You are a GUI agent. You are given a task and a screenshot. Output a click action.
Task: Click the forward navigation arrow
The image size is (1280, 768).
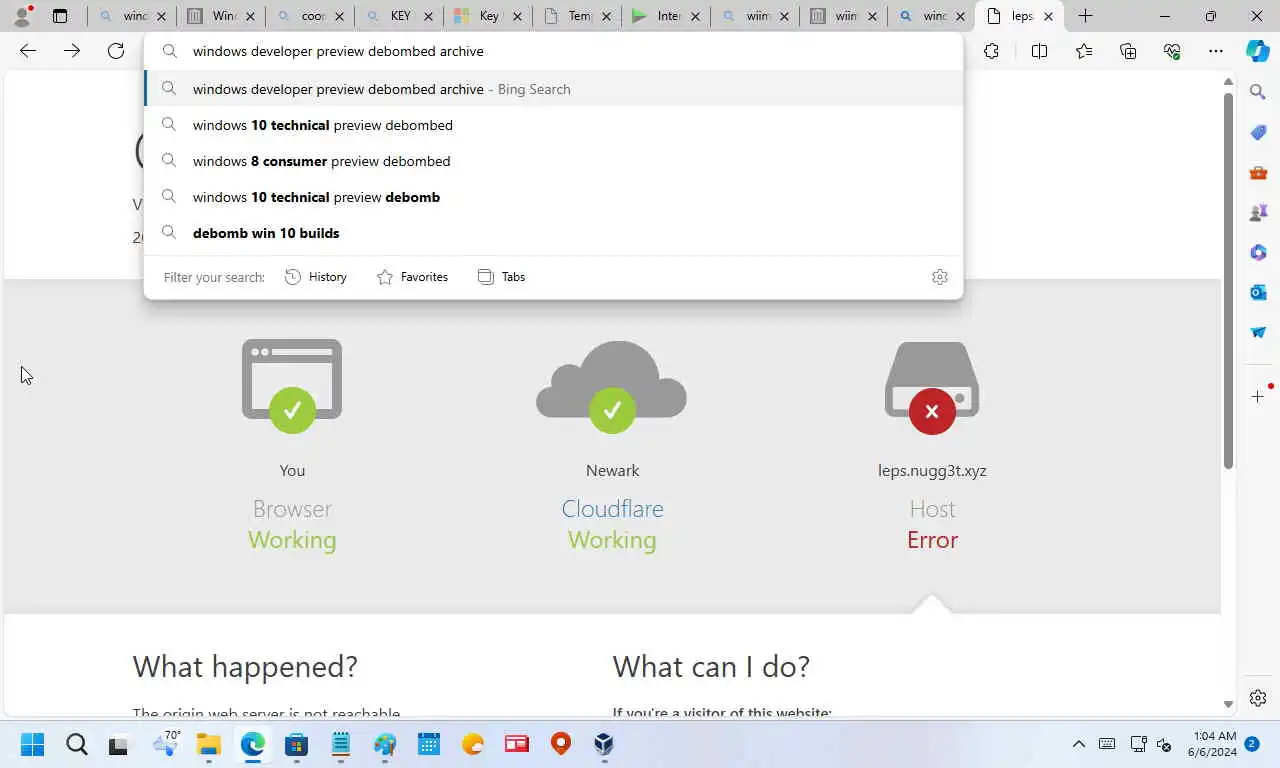click(x=72, y=51)
